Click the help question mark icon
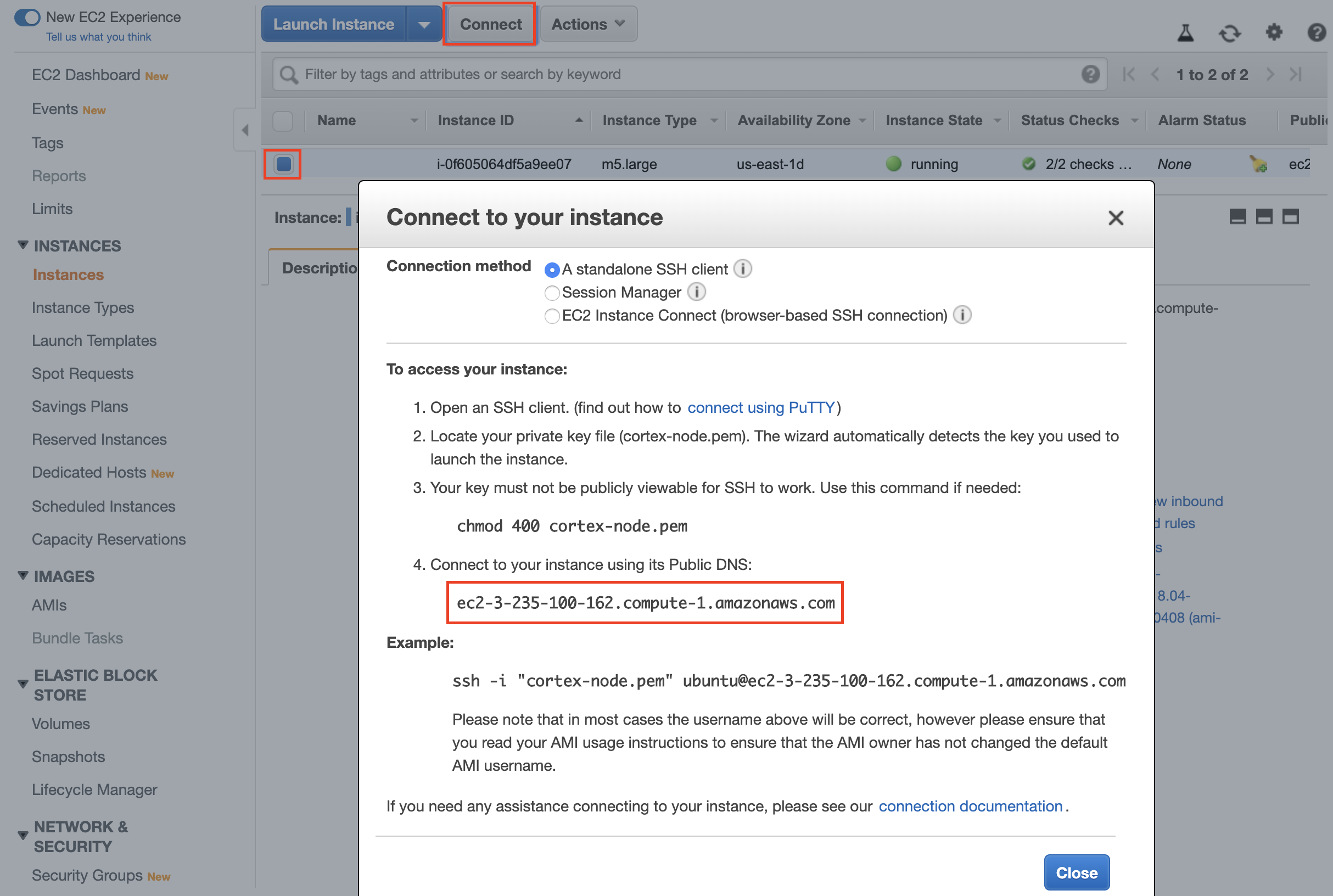Image resolution: width=1333 pixels, height=896 pixels. tap(1317, 32)
